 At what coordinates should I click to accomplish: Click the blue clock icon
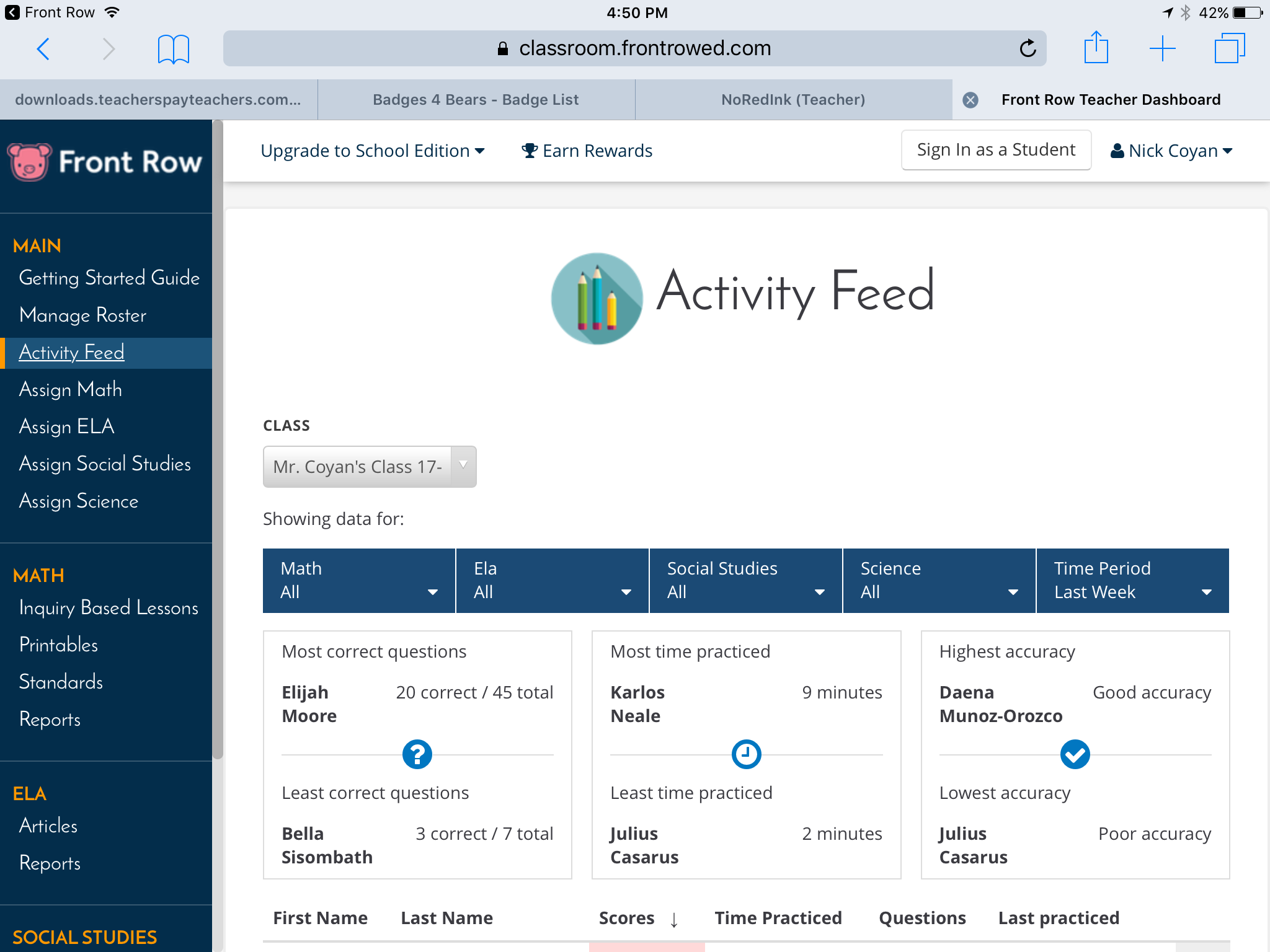(x=746, y=754)
